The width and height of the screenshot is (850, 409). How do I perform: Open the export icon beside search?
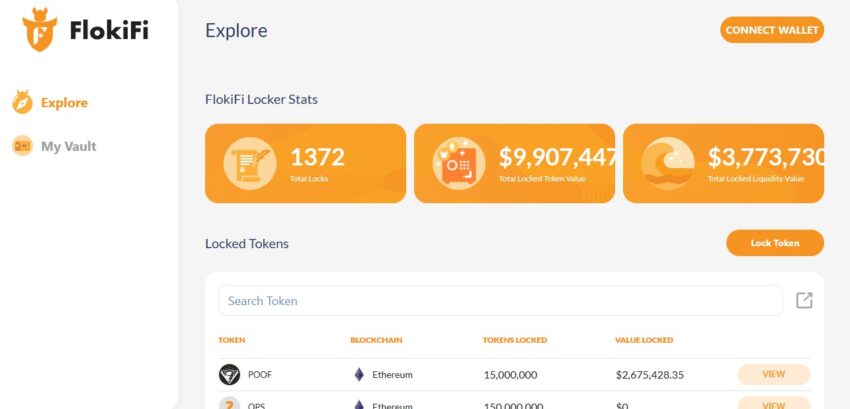[804, 300]
